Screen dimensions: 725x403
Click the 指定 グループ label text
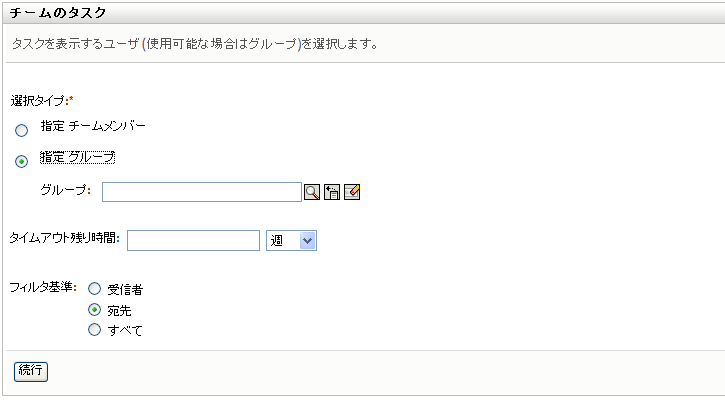78,157
